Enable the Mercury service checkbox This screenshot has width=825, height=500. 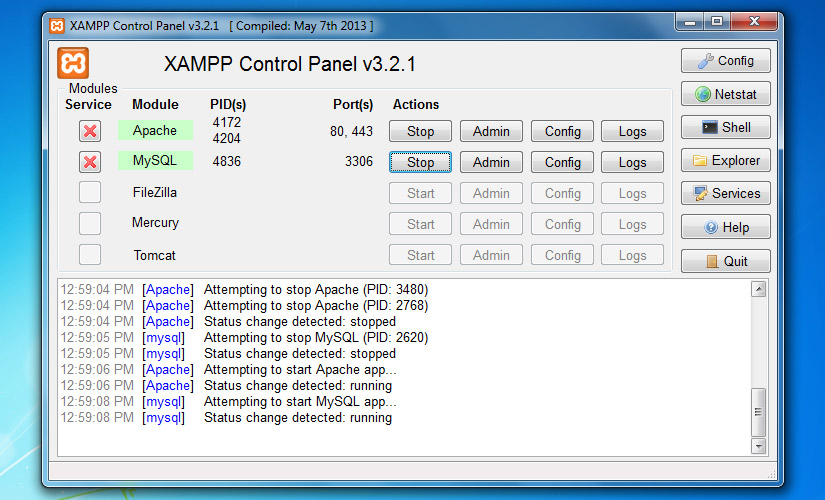[x=90, y=224]
